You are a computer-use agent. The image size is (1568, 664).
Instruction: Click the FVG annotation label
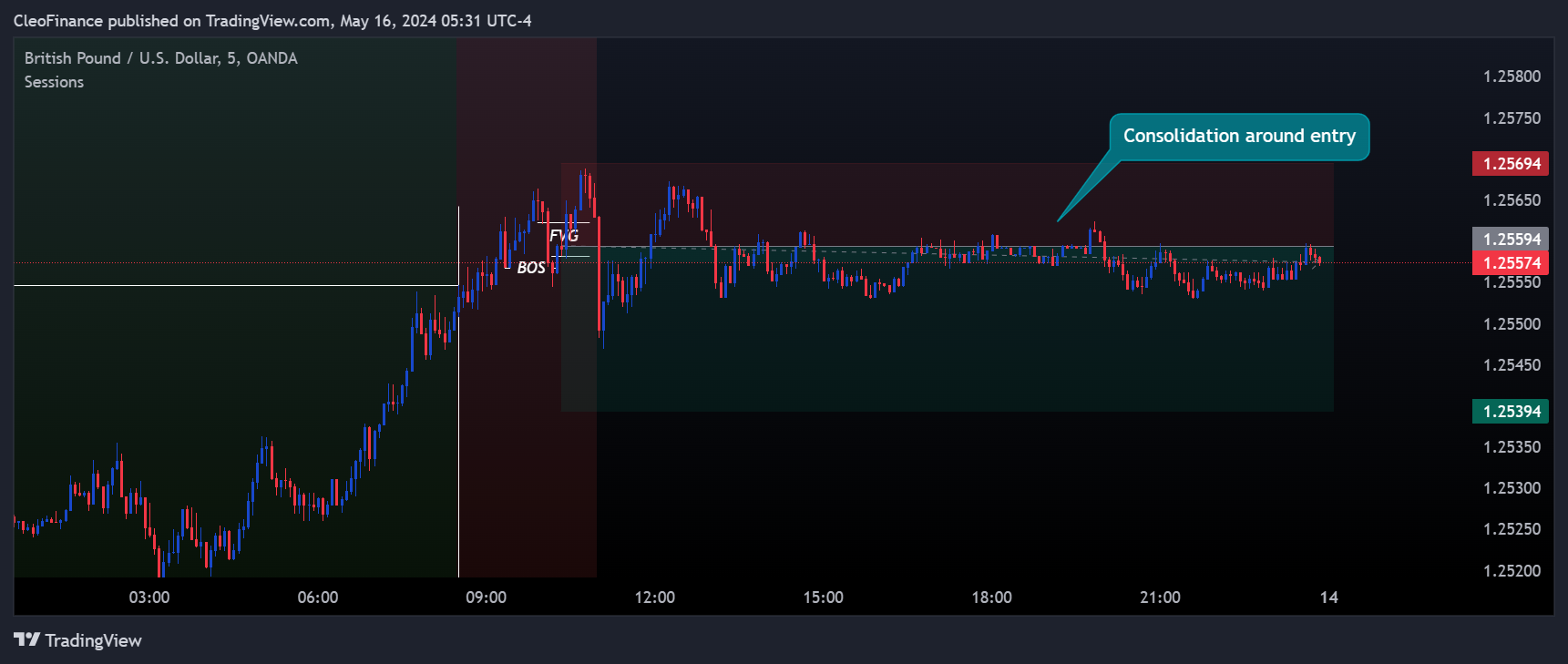click(x=564, y=236)
